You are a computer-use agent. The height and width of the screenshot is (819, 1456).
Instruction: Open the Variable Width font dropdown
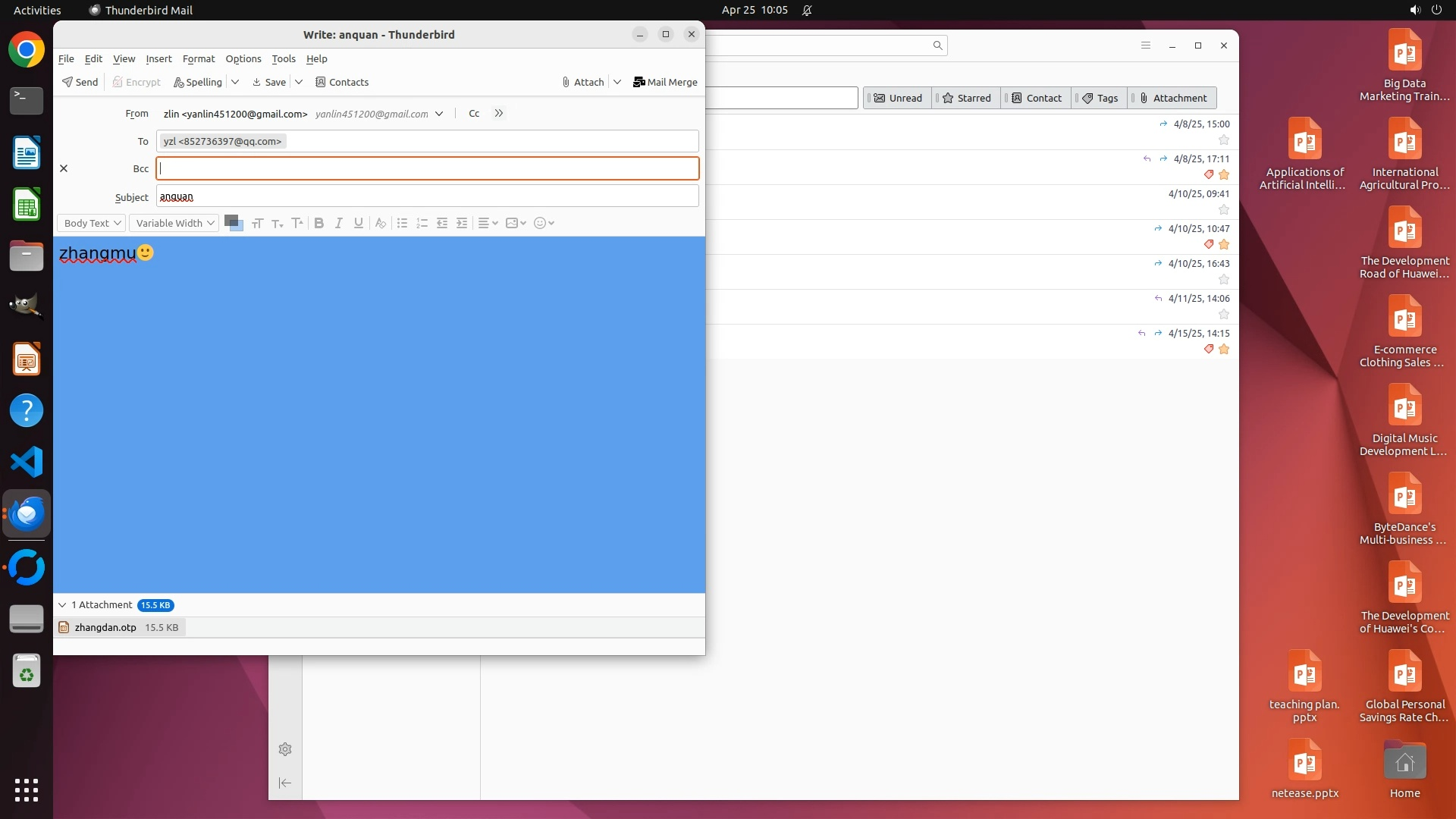coord(174,223)
